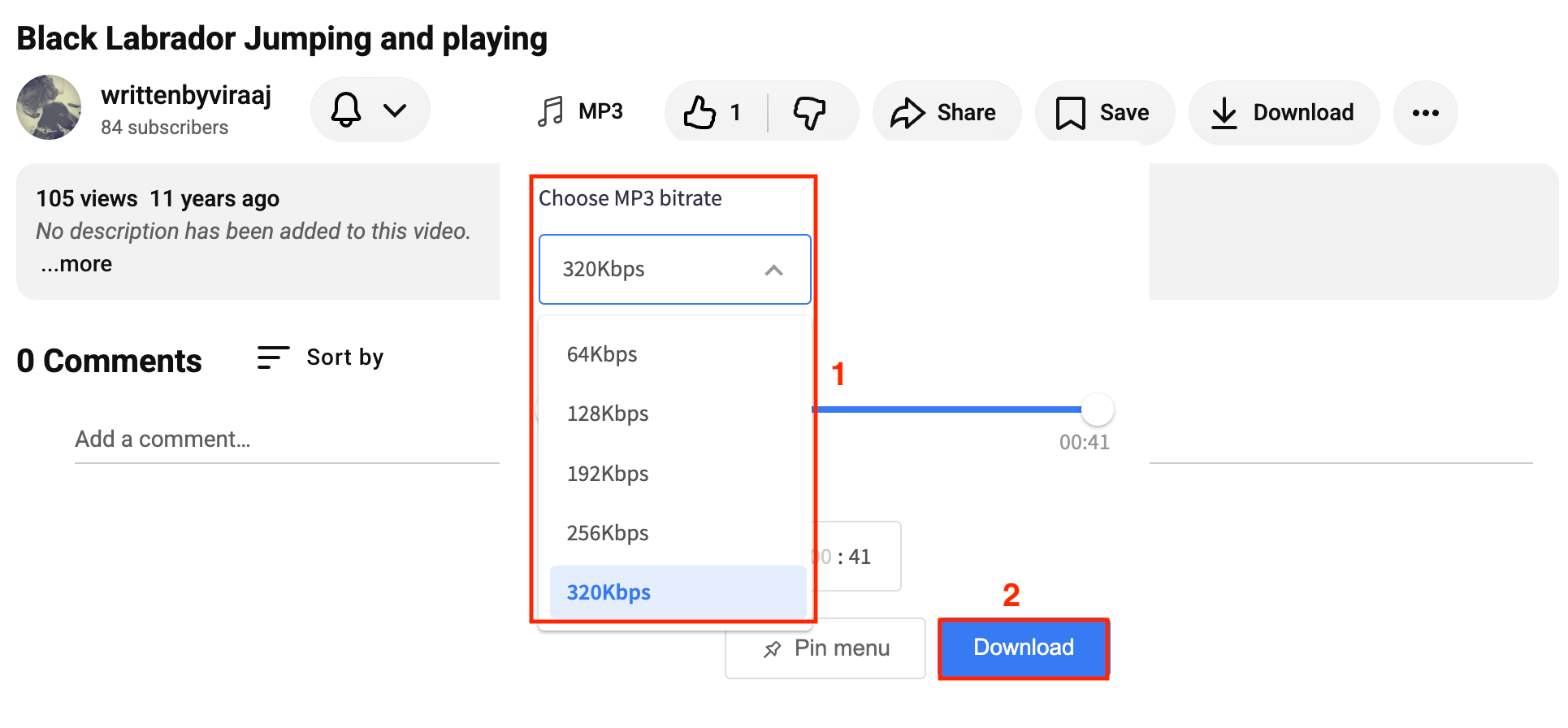Viewport: 1568px width, 728px height.
Task: Click the end time field showing 41
Action: [858, 557]
